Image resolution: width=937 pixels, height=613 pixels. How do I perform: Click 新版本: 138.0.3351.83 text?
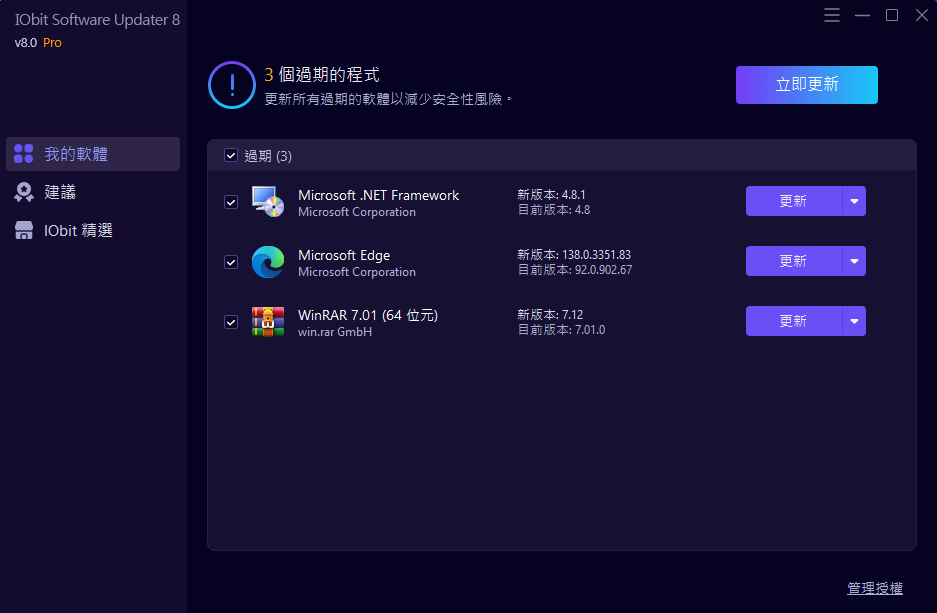(574, 255)
